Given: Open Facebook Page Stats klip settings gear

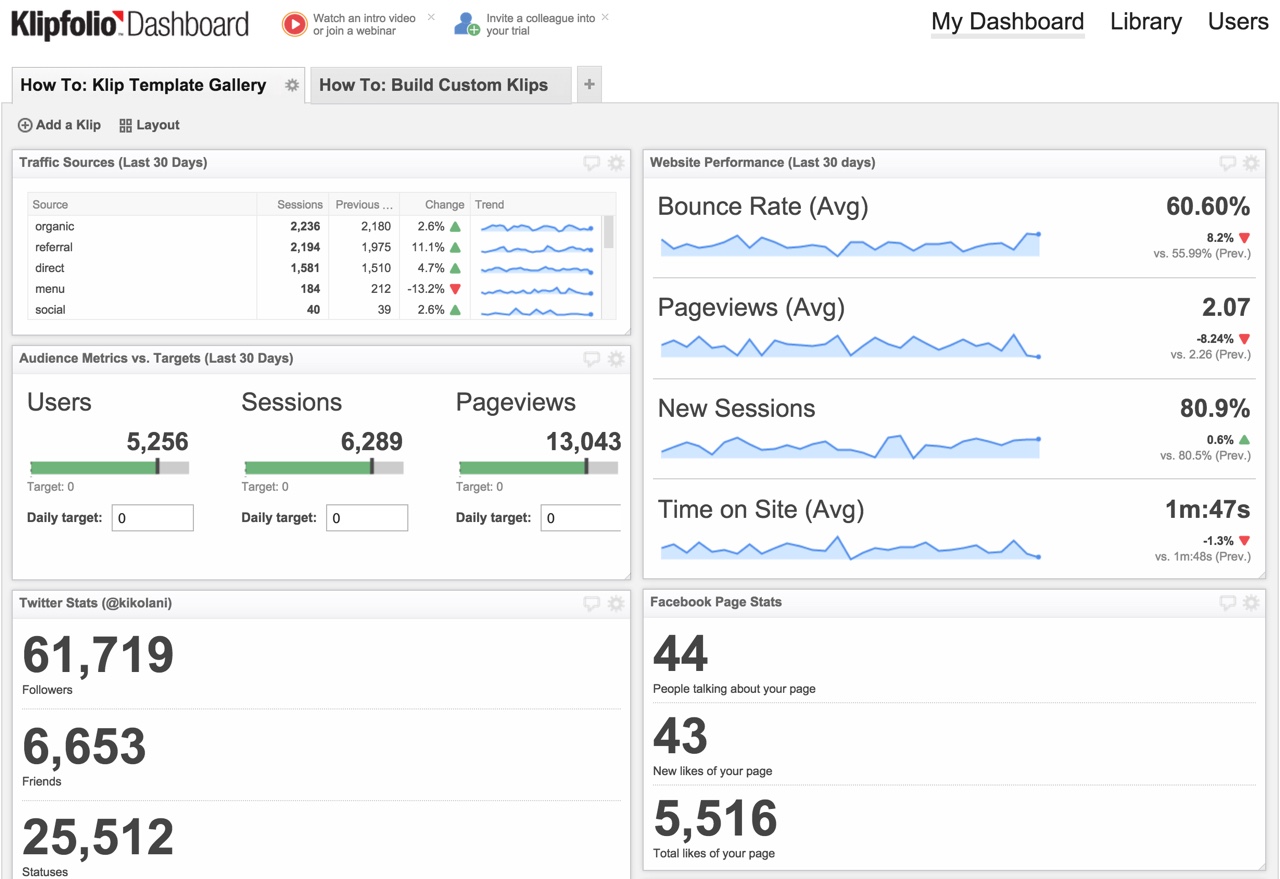Looking at the screenshot, I should 1251,603.
